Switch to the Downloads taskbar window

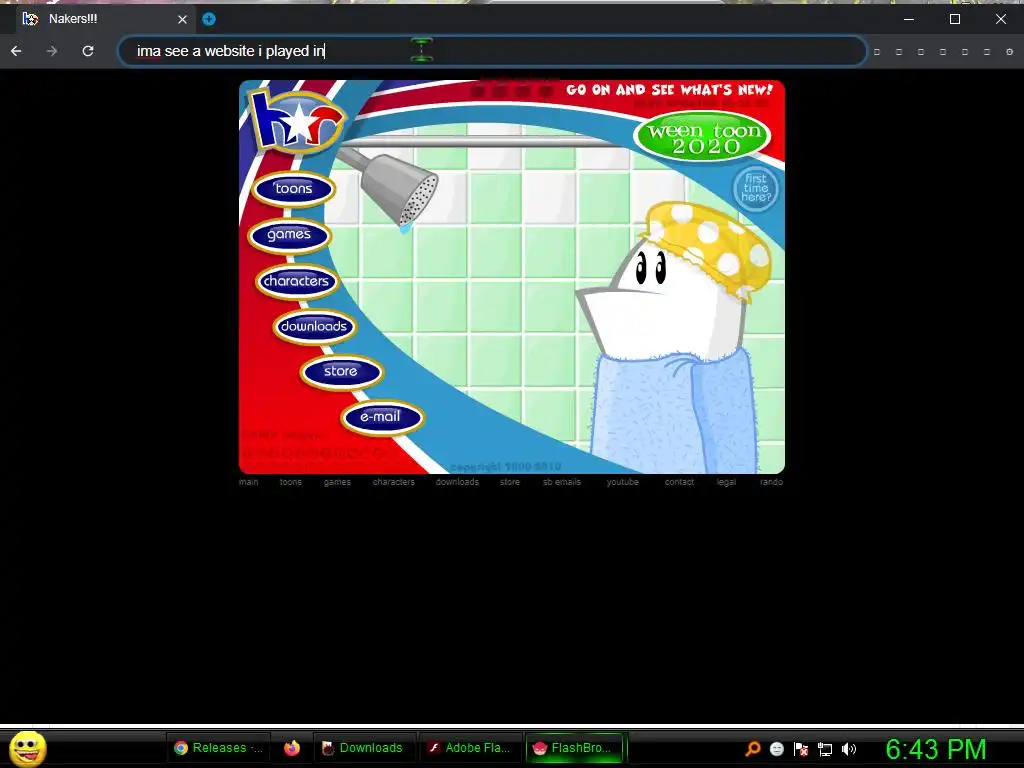pyautogui.click(x=364, y=748)
